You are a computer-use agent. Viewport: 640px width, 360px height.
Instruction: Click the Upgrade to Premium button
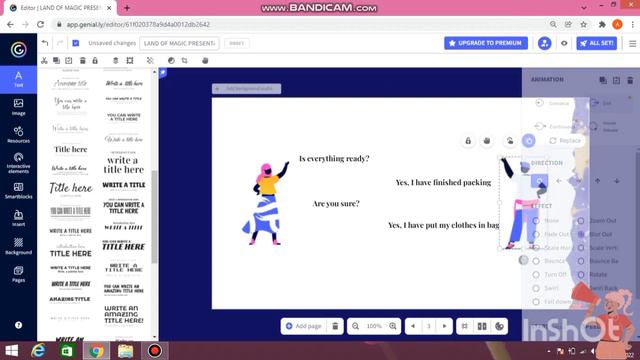(x=486, y=43)
